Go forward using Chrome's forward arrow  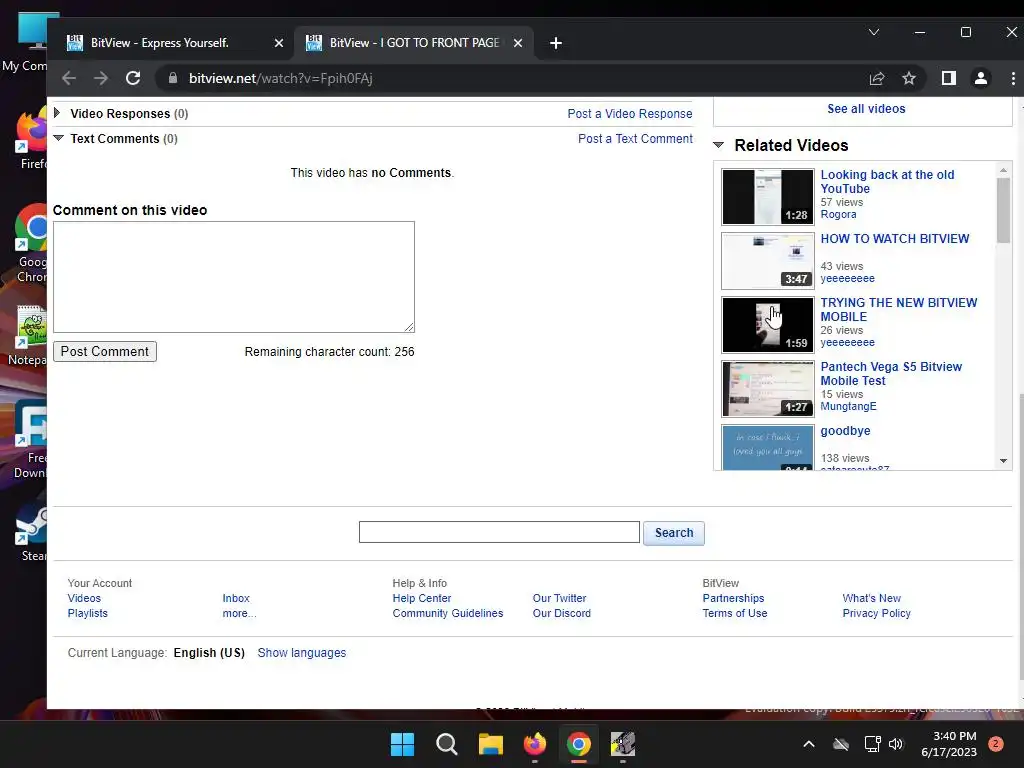pos(101,78)
